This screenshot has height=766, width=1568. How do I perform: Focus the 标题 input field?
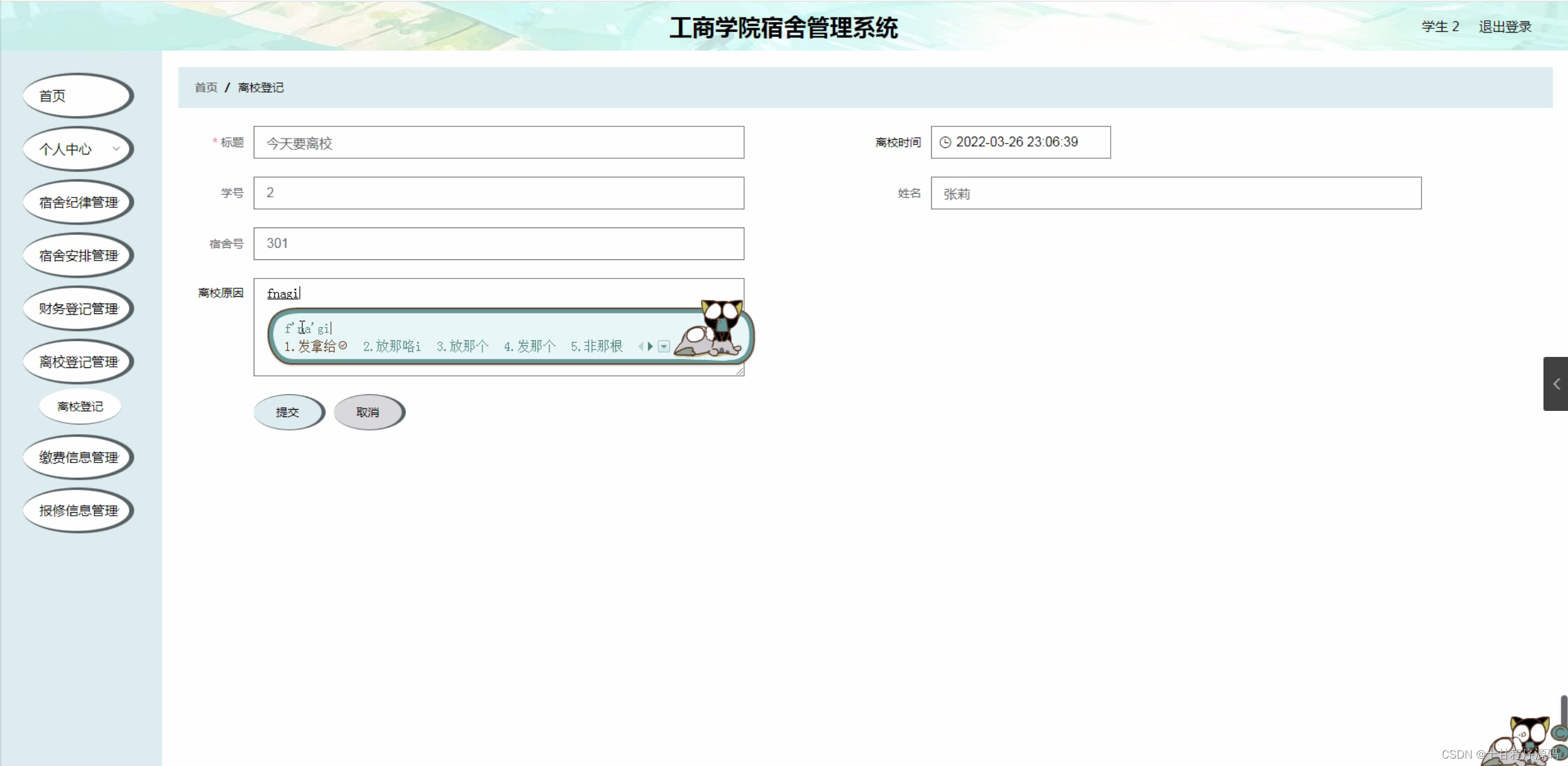(x=498, y=143)
